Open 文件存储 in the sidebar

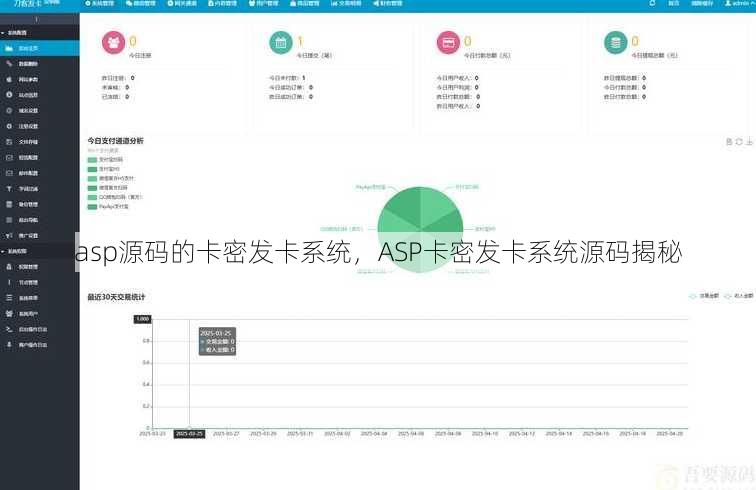point(40,142)
